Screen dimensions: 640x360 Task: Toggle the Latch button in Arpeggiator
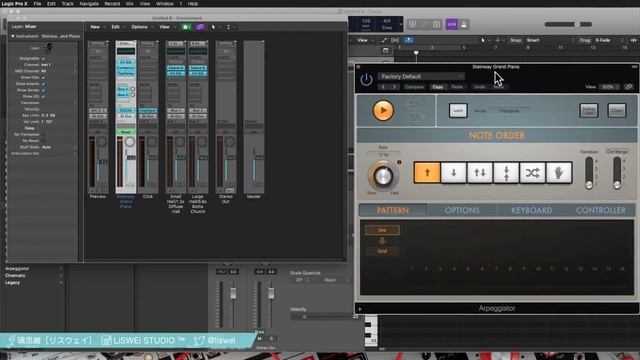[458, 110]
